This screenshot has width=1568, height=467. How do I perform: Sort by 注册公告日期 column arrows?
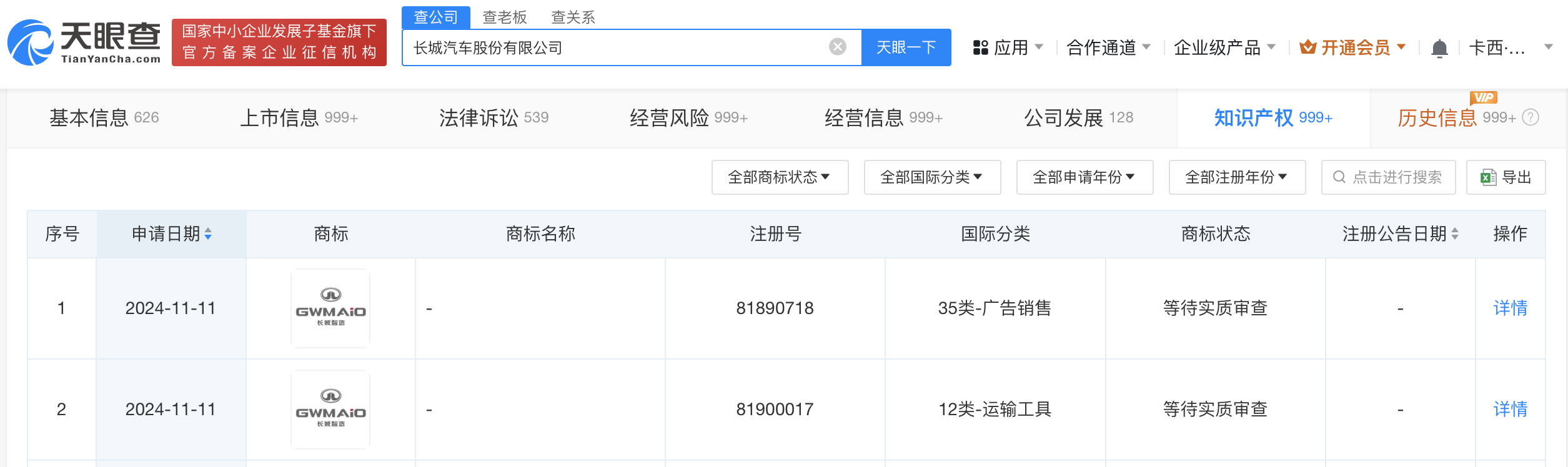click(x=1455, y=234)
